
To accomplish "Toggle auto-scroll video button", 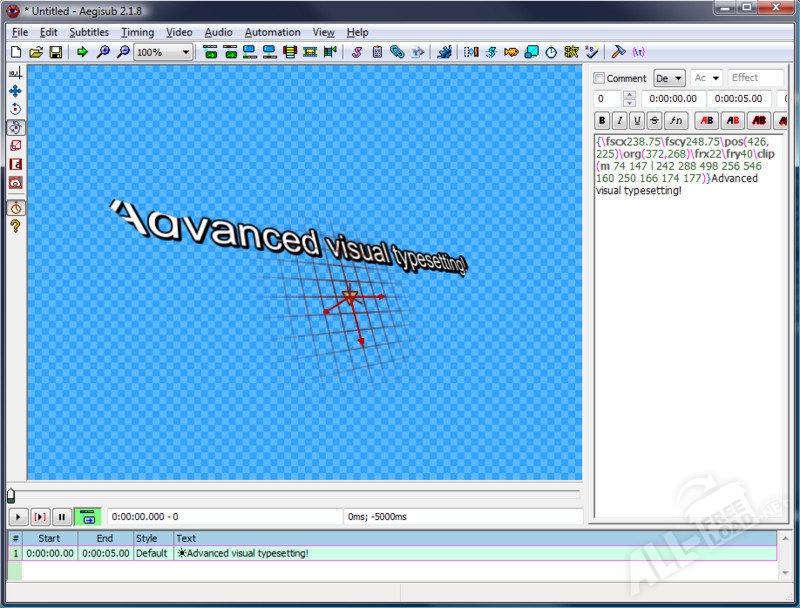I will pyautogui.click(x=87, y=517).
